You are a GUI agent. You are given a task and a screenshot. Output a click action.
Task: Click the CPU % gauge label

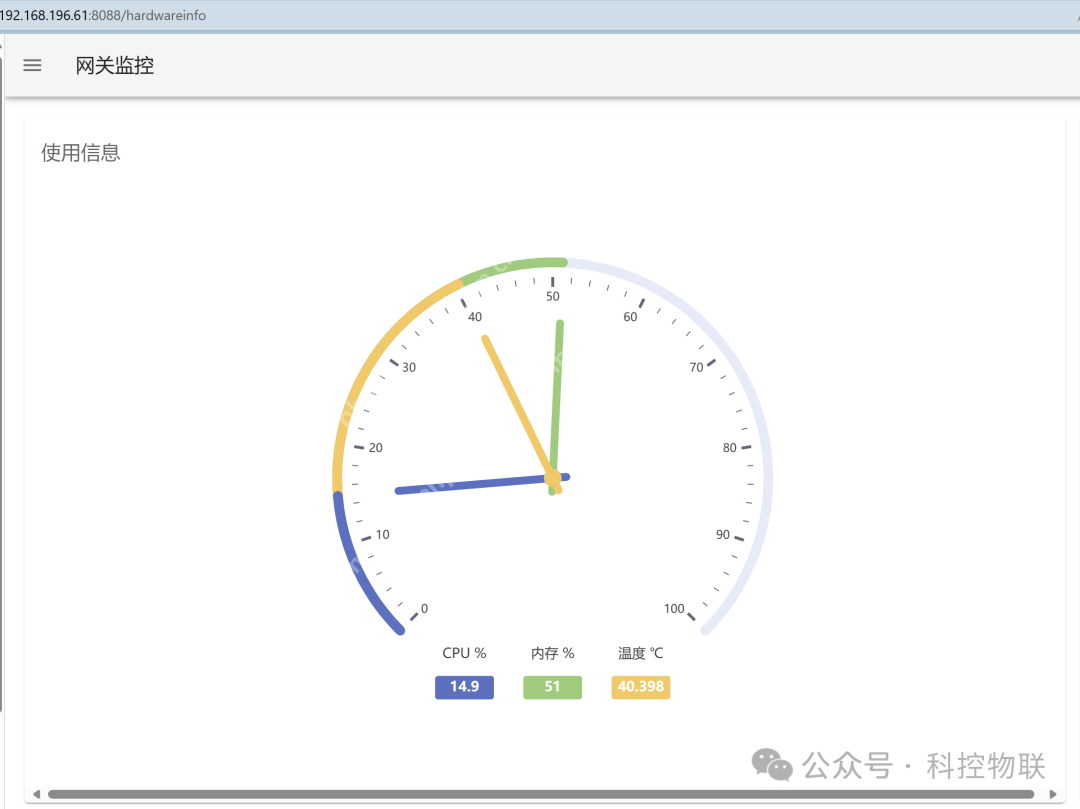tap(464, 653)
